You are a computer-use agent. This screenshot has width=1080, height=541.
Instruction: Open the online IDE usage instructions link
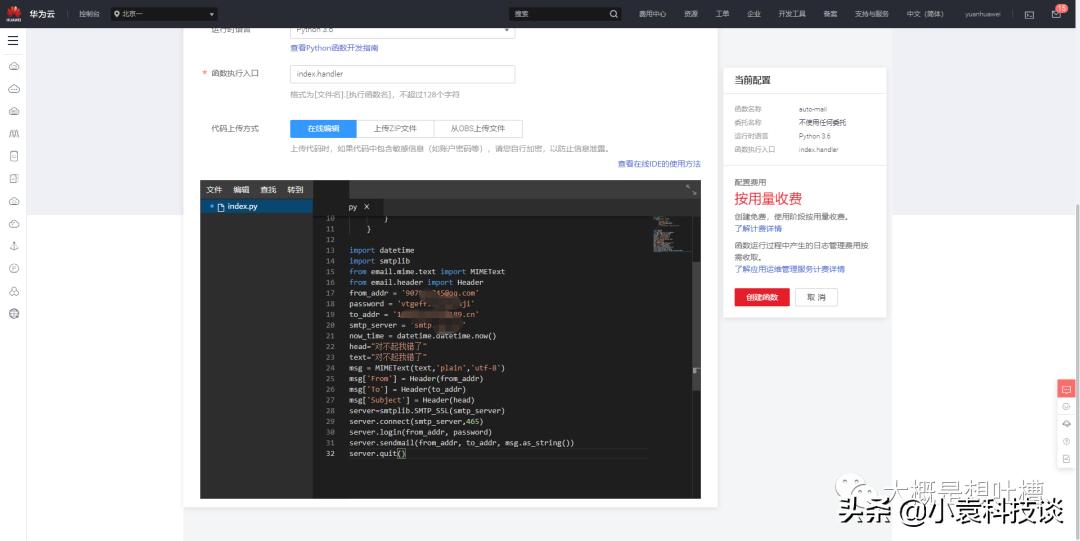click(658, 164)
